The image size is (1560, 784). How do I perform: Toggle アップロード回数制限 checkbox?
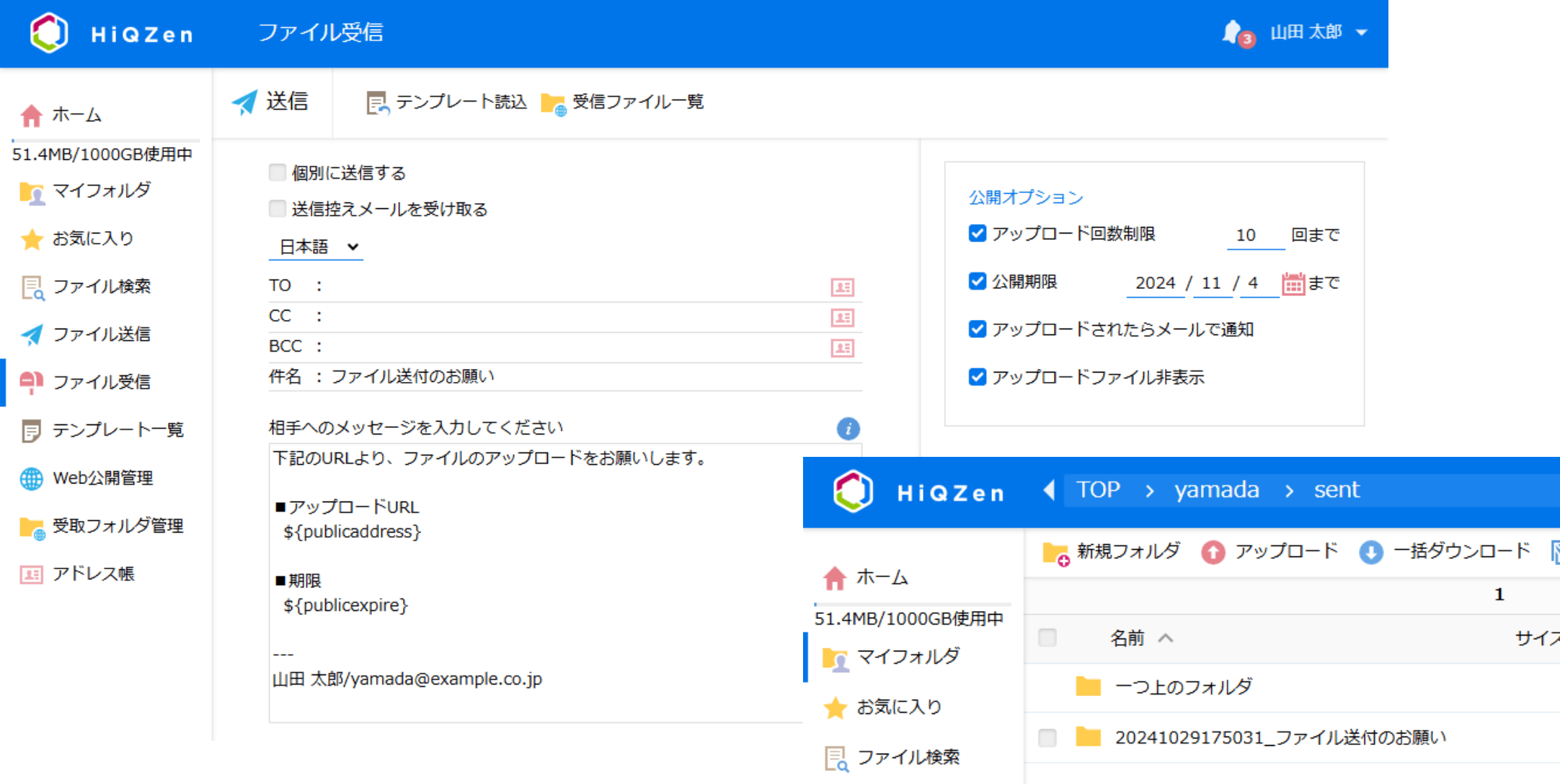[978, 233]
